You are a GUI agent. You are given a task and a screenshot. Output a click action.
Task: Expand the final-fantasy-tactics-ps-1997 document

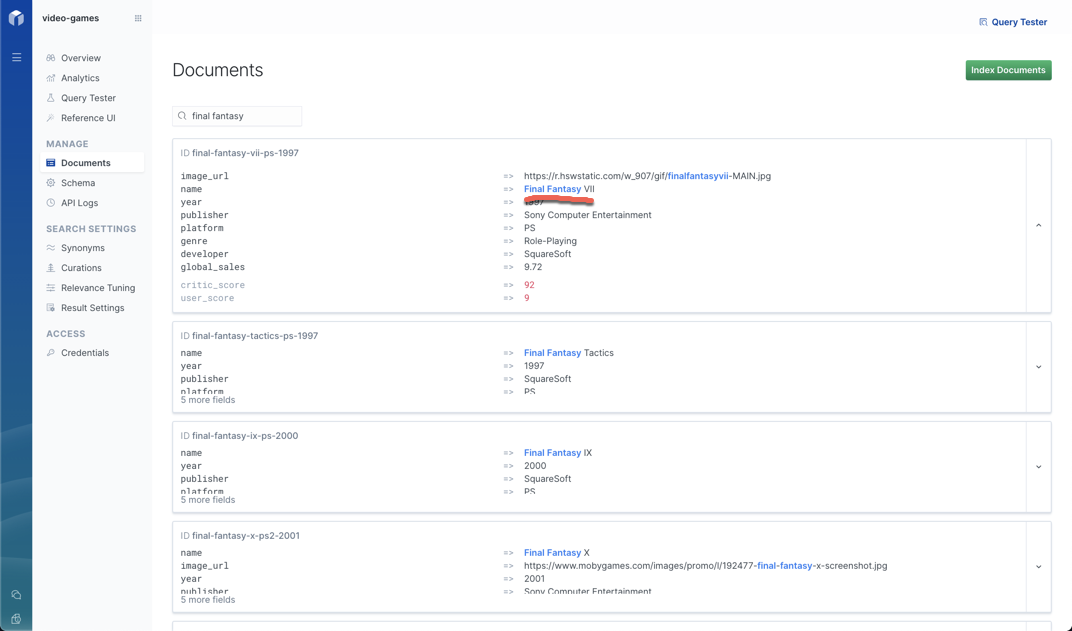1038,366
